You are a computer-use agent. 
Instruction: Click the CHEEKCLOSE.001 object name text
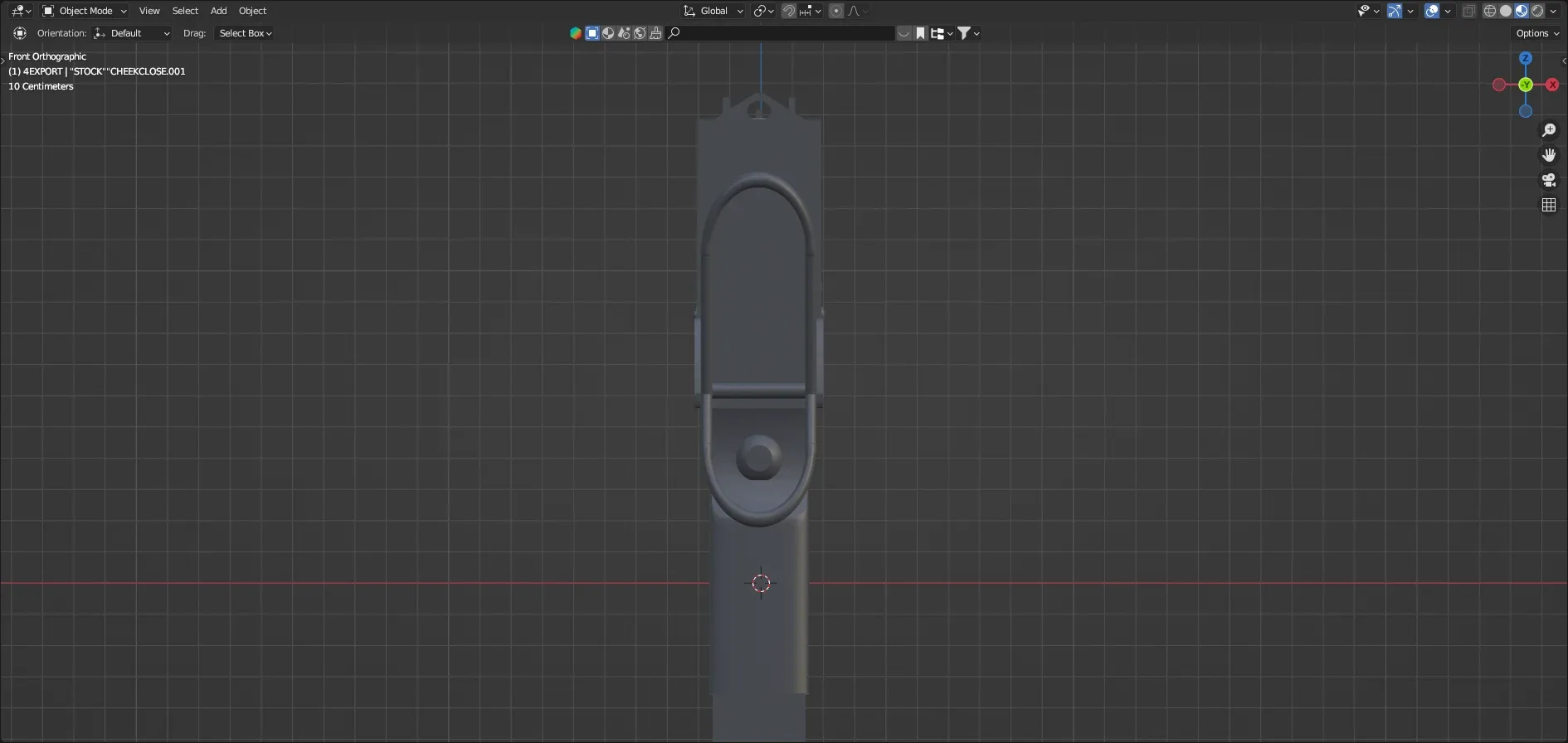148,71
